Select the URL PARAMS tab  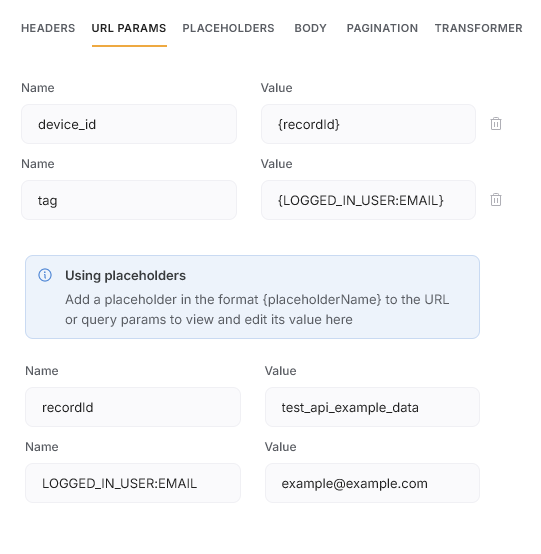[x=129, y=28]
